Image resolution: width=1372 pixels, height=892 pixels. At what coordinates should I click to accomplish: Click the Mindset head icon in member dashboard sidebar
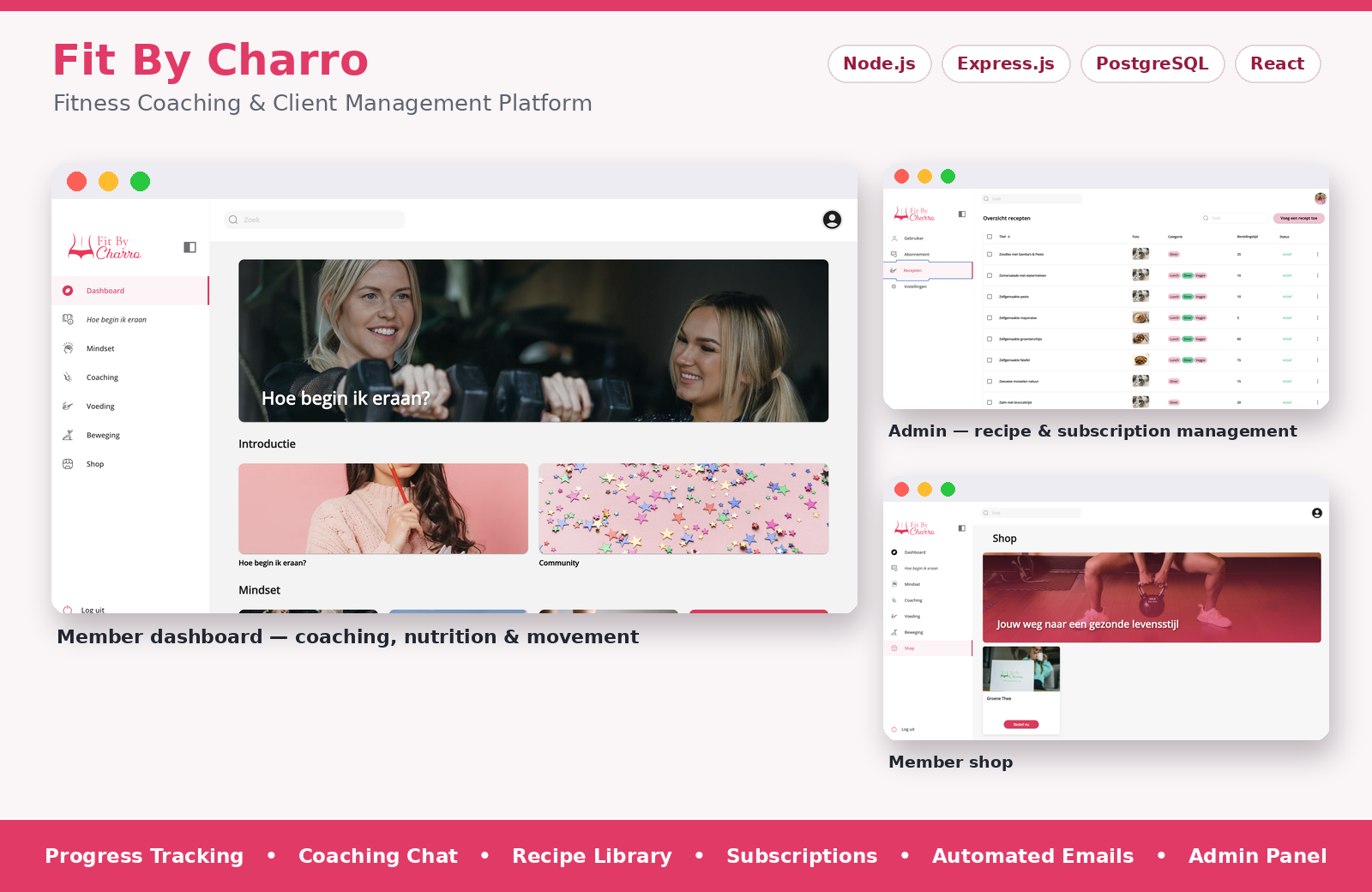click(68, 348)
